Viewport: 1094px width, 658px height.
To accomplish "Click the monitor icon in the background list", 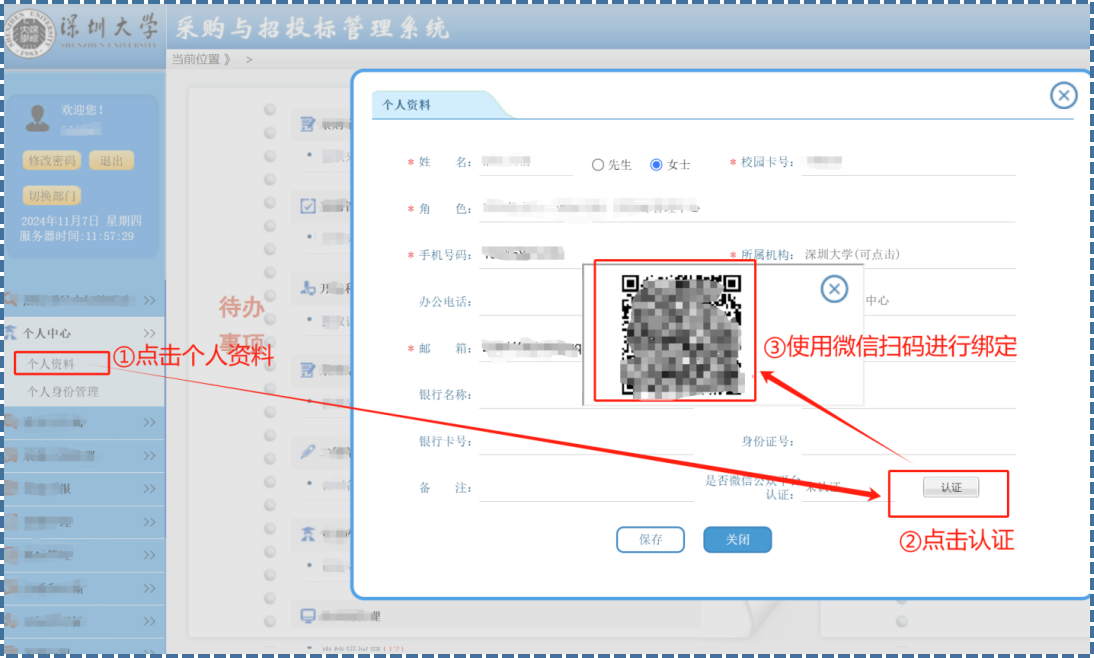I will point(308,615).
